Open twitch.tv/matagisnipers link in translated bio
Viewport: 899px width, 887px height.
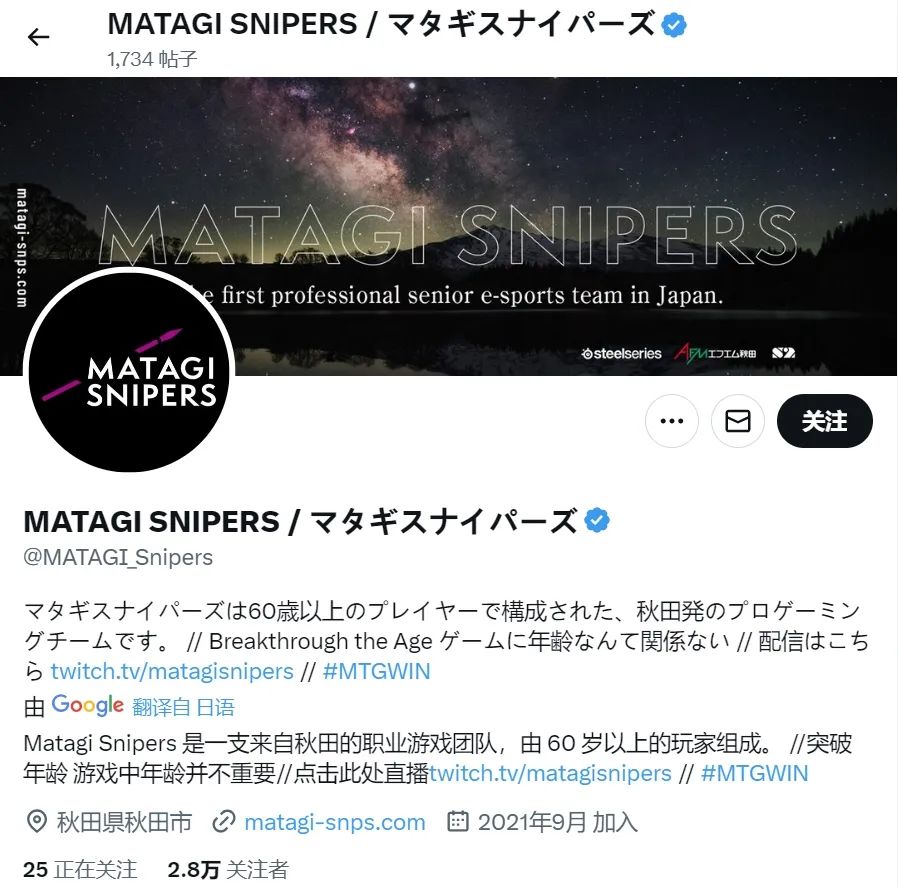tap(550, 773)
